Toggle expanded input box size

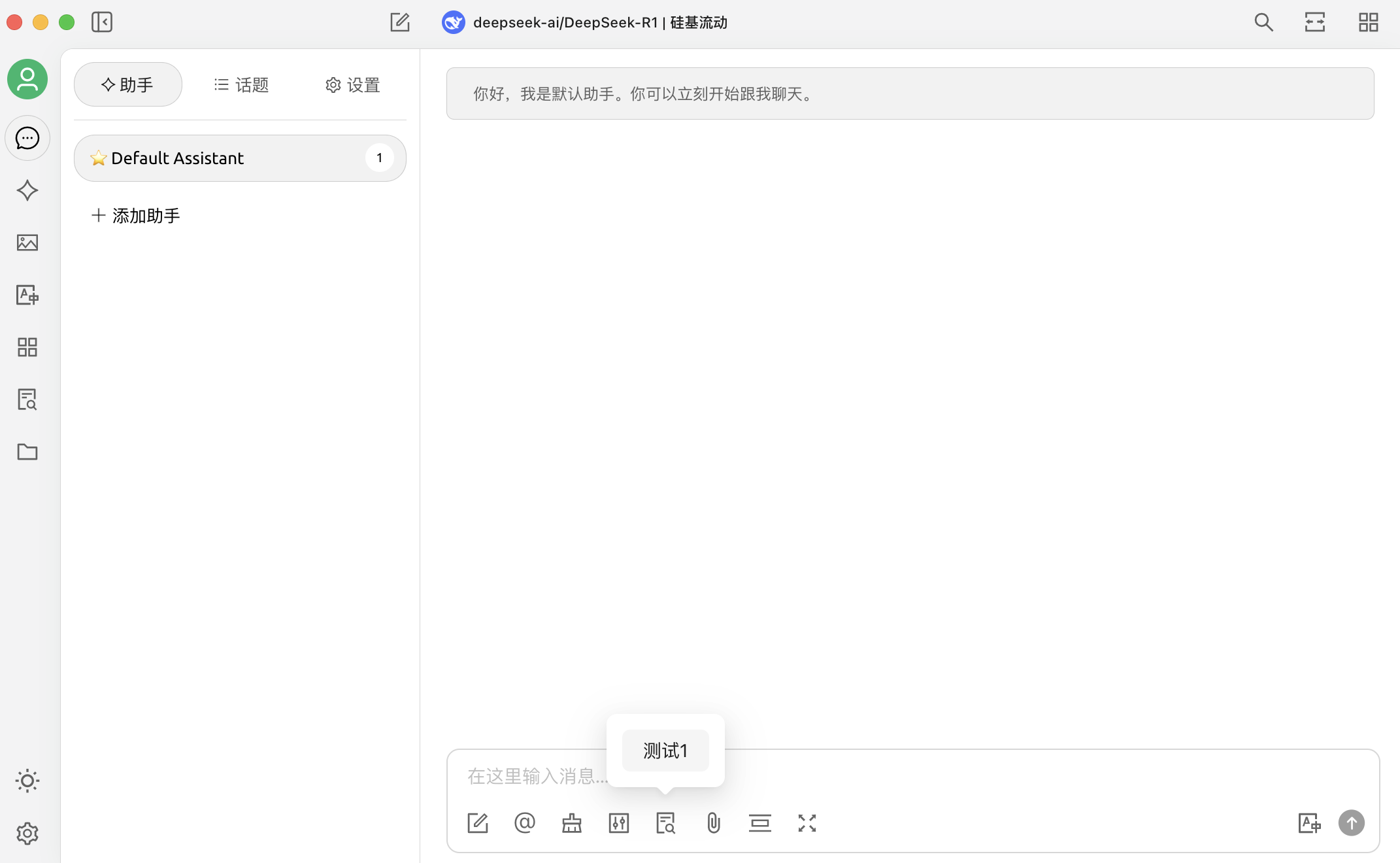pos(807,823)
